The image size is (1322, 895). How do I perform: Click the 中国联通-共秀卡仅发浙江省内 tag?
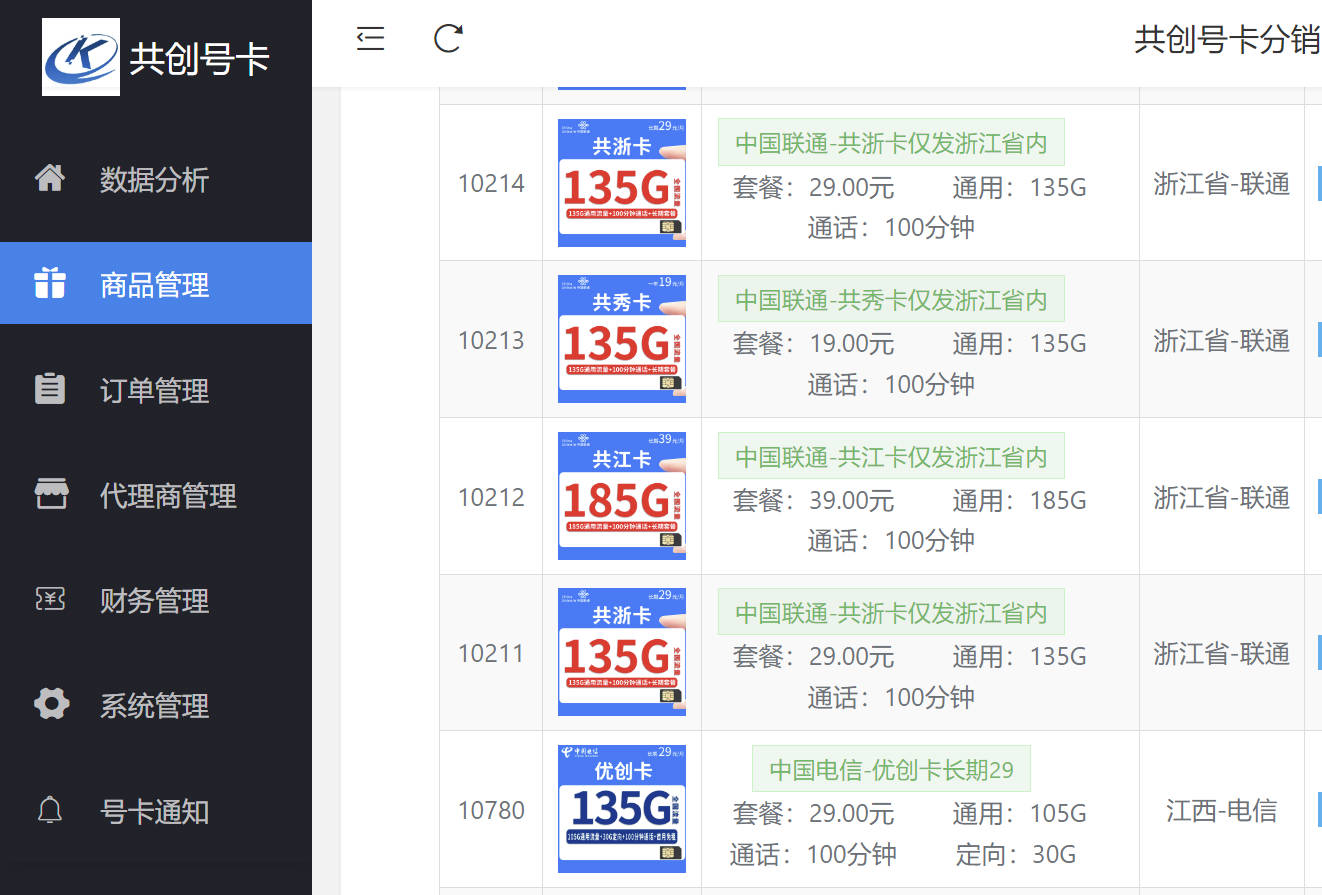(x=891, y=299)
